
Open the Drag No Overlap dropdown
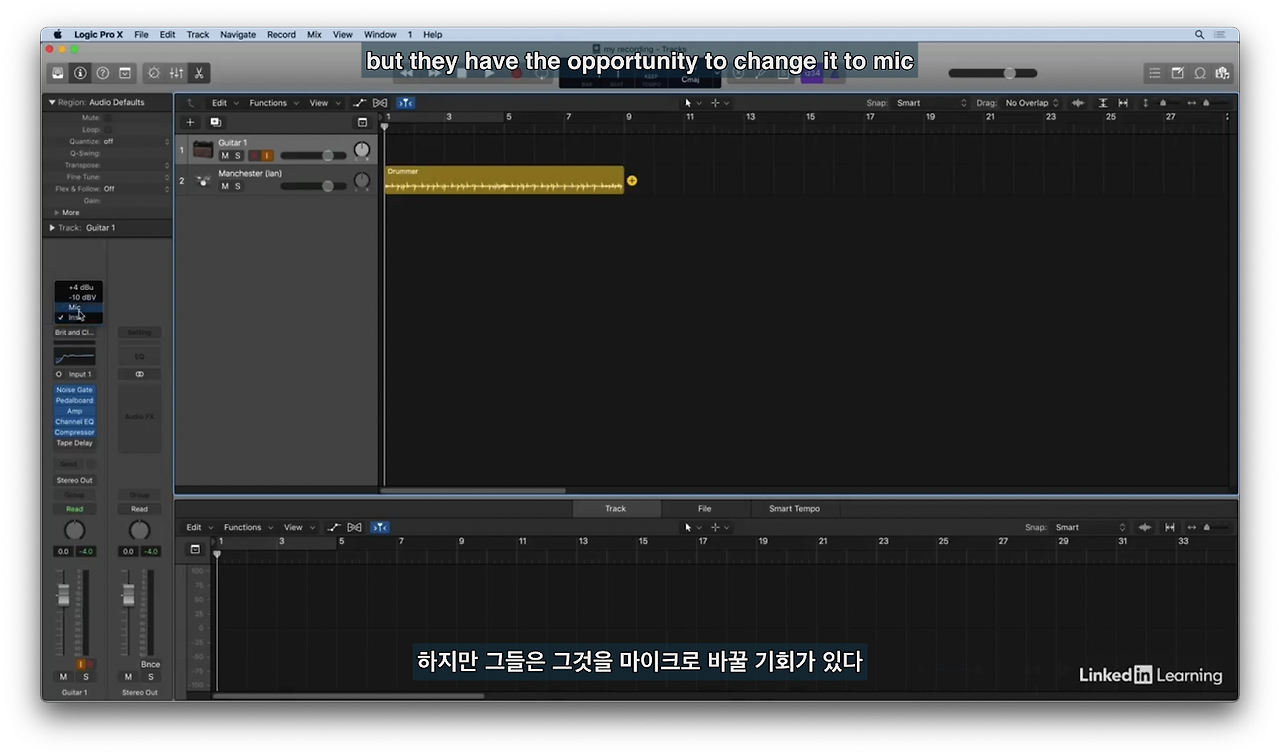click(x=1032, y=103)
